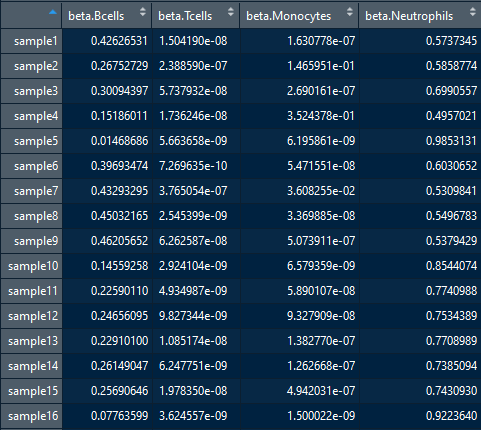Select row label sample11
Viewport: 481px width, 430px height.
(x=33, y=291)
